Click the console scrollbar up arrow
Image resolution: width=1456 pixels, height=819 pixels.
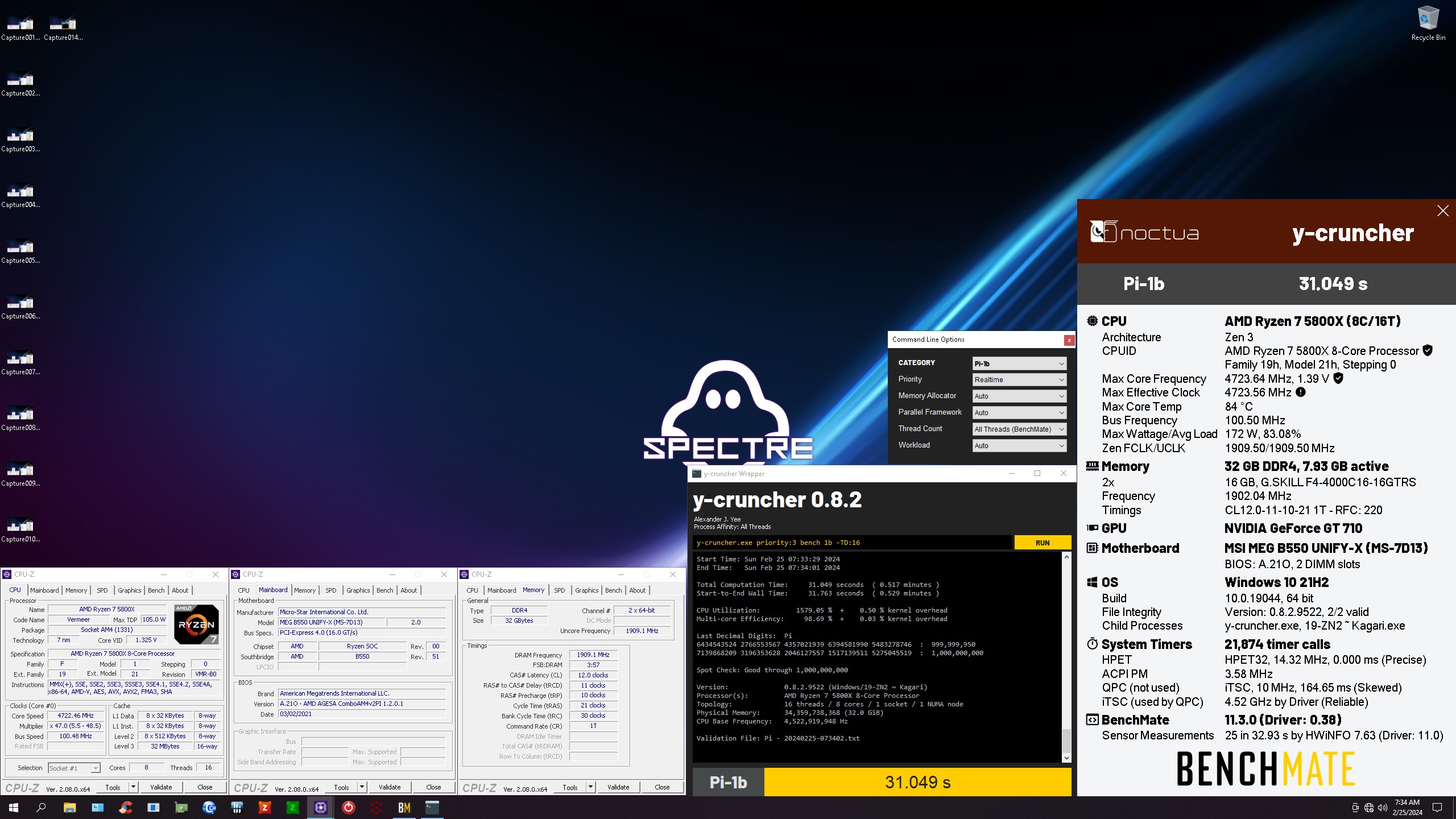pos(1066,557)
